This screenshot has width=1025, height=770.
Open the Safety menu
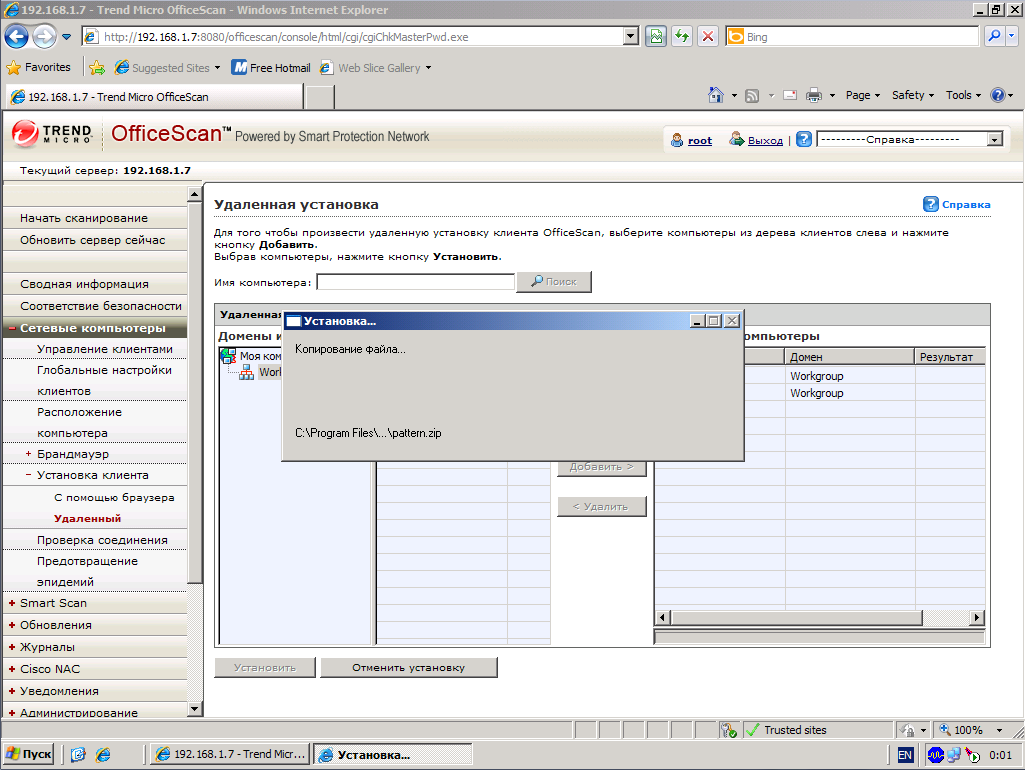click(913, 95)
